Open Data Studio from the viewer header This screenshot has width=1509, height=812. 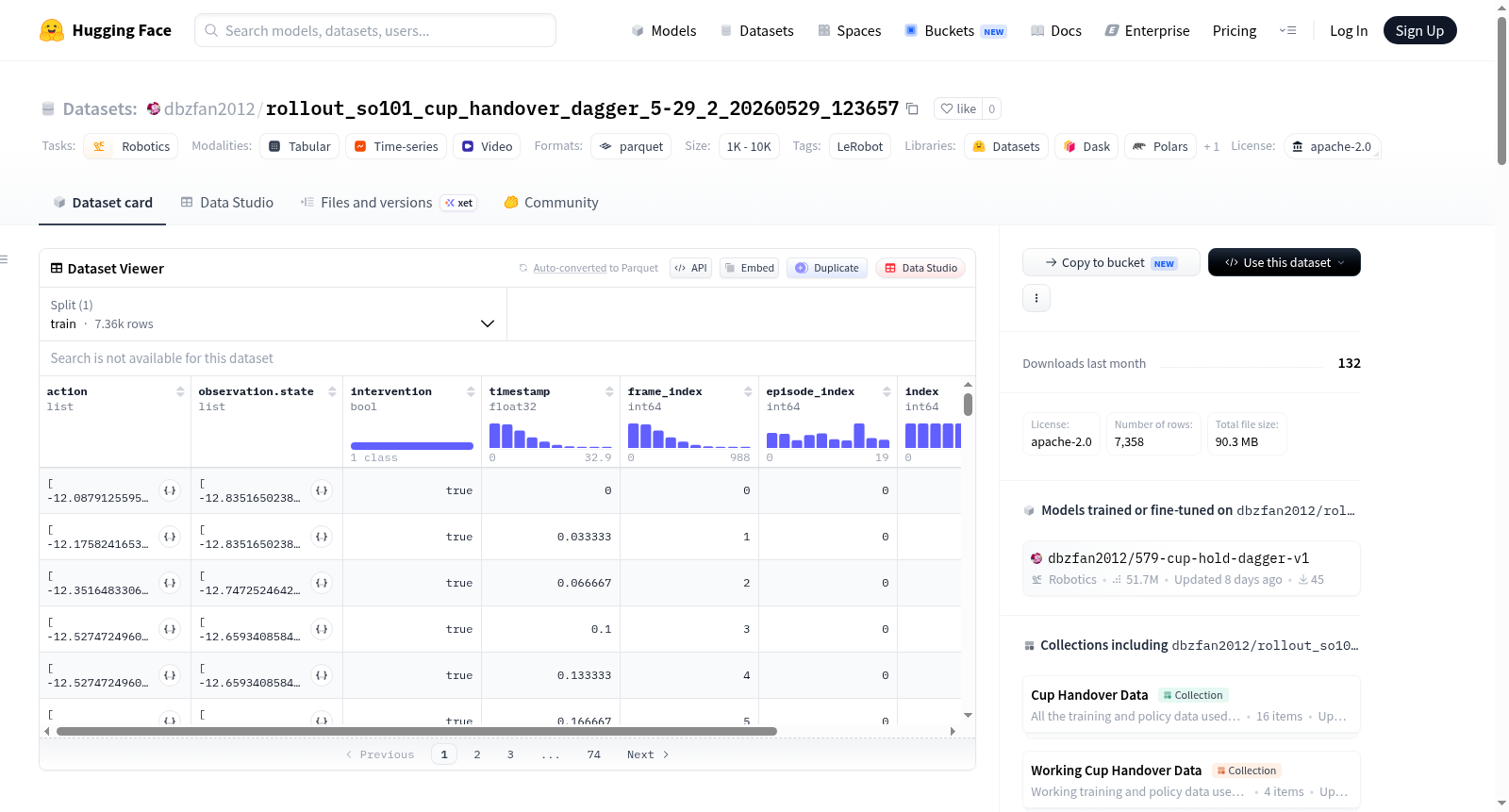tap(920, 268)
